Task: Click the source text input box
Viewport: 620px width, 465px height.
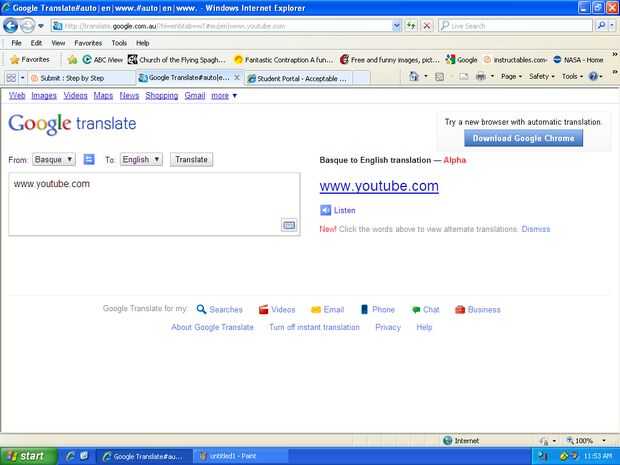Action: (x=154, y=204)
